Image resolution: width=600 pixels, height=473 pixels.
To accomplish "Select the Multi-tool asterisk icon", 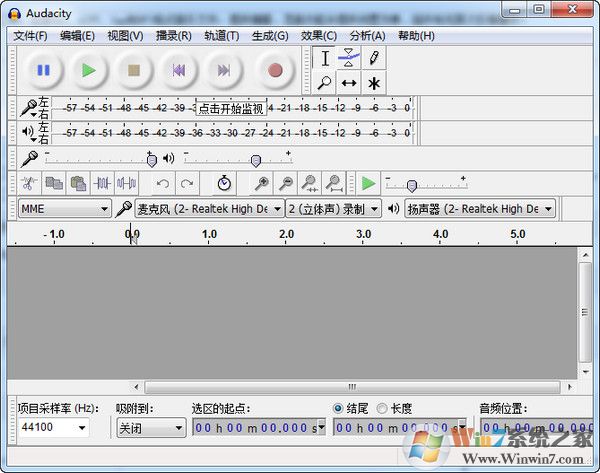I will pos(373,83).
